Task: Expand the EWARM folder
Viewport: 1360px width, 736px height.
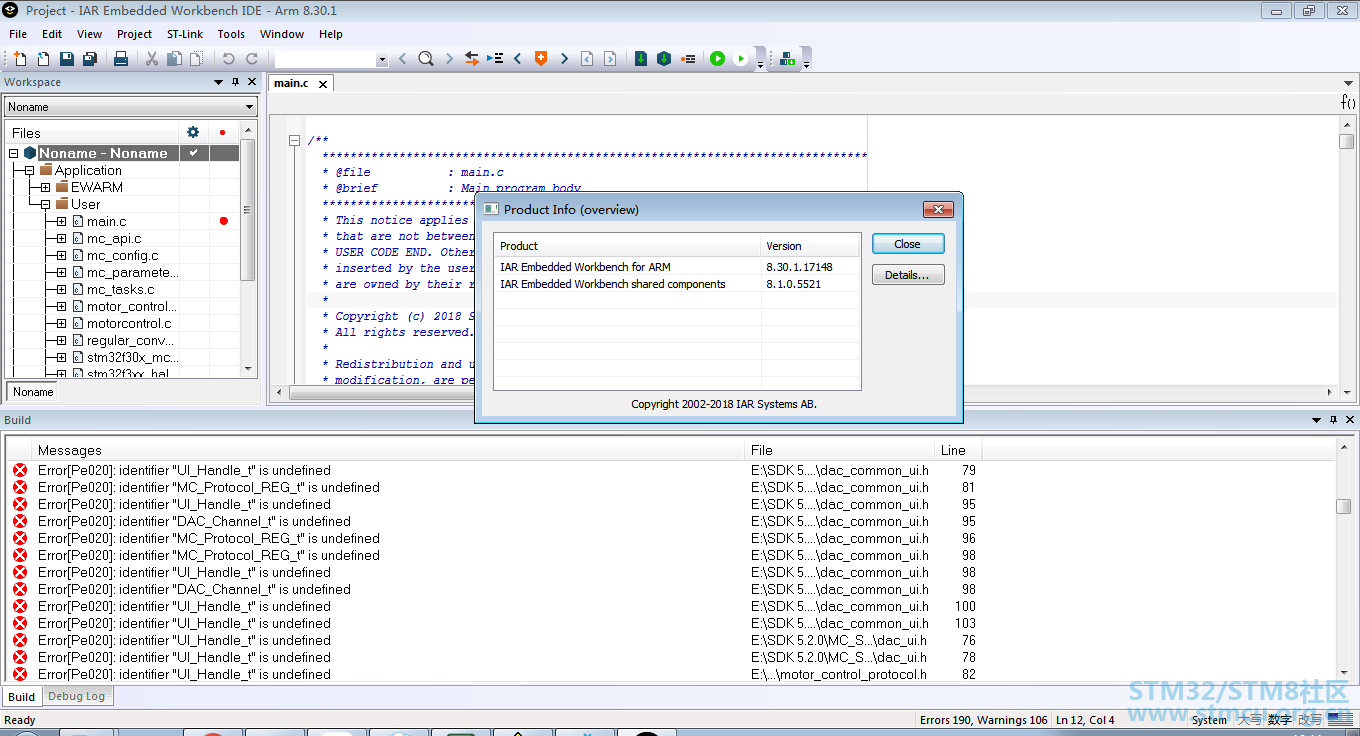Action: 46,187
